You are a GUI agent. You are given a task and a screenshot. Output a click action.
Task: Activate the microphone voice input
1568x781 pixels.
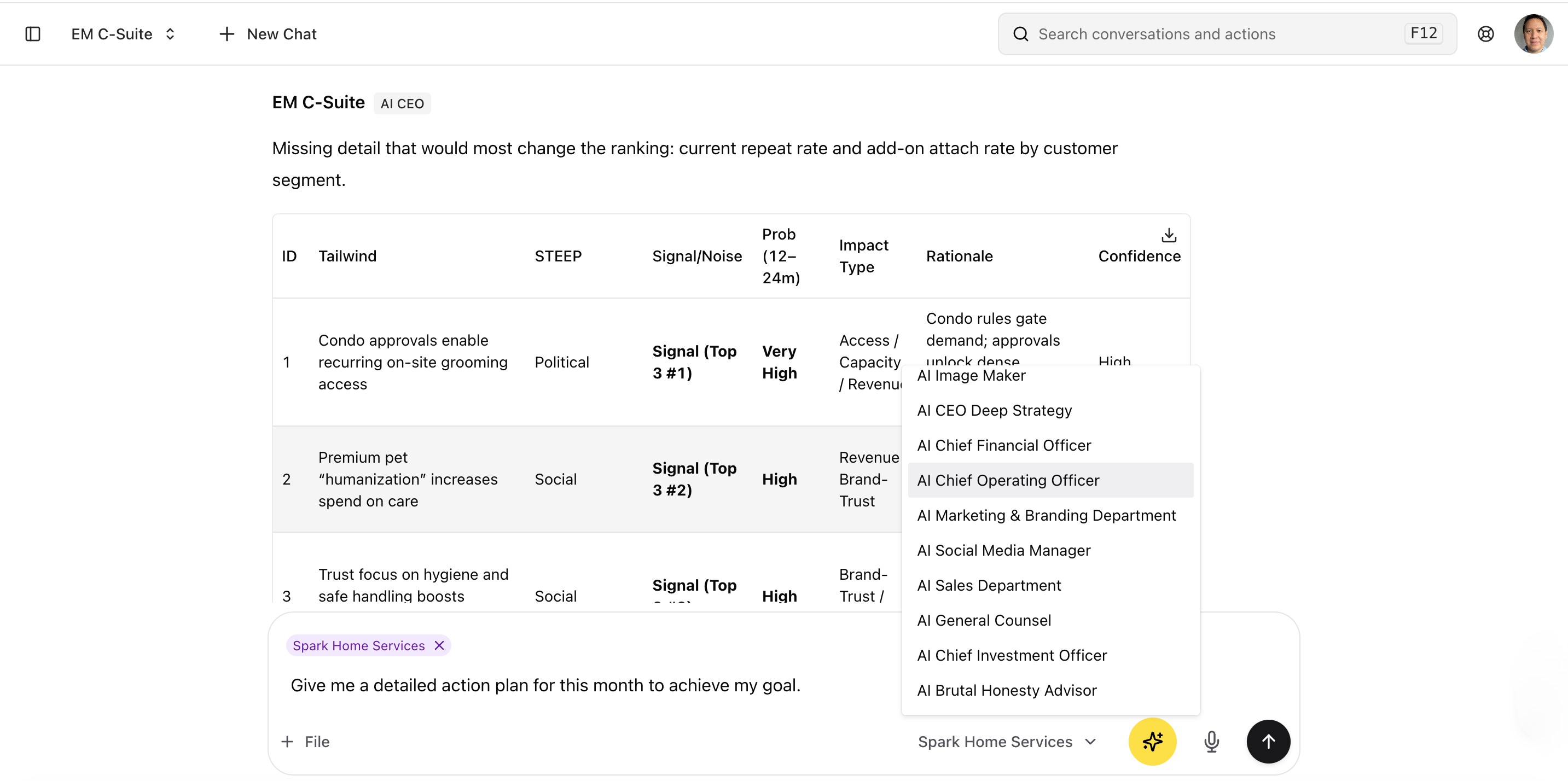pos(1211,742)
